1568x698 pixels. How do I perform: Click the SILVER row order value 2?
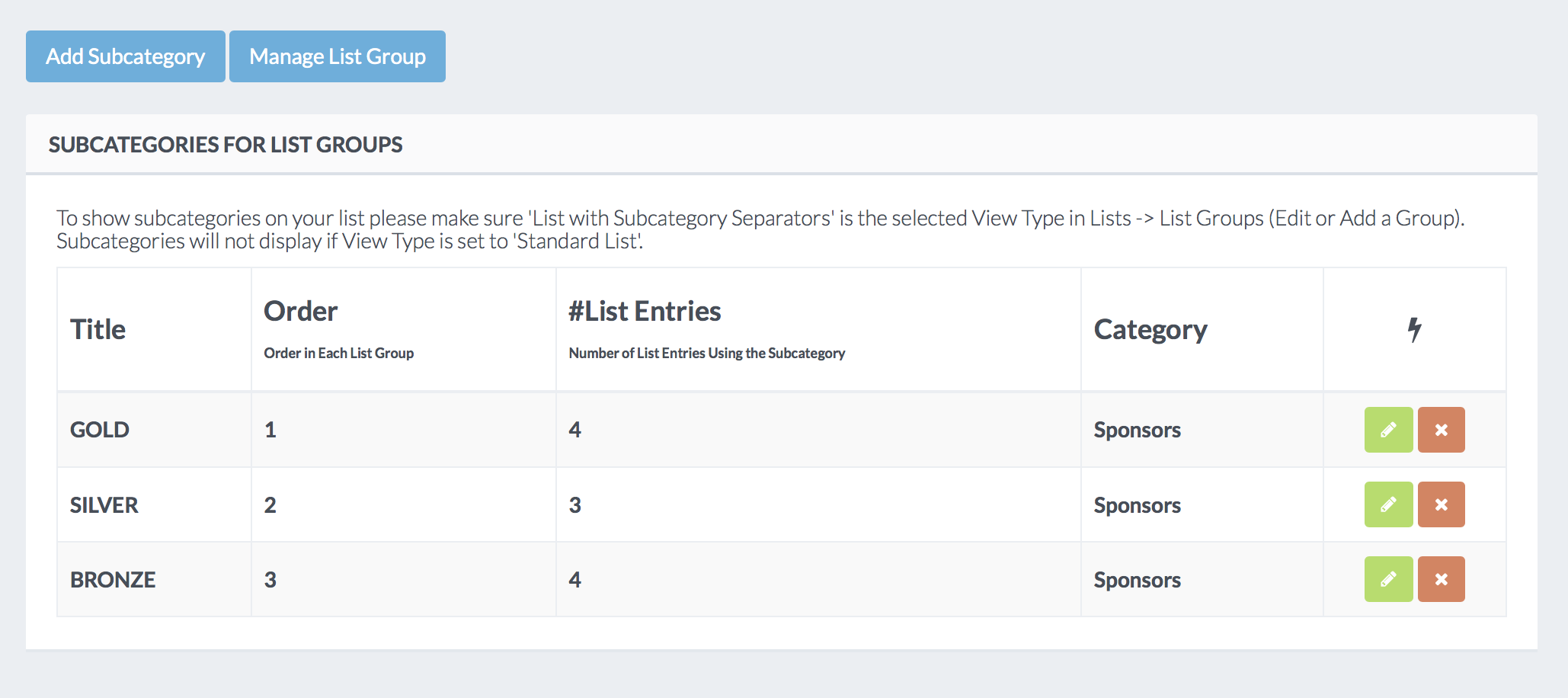click(x=270, y=504)
